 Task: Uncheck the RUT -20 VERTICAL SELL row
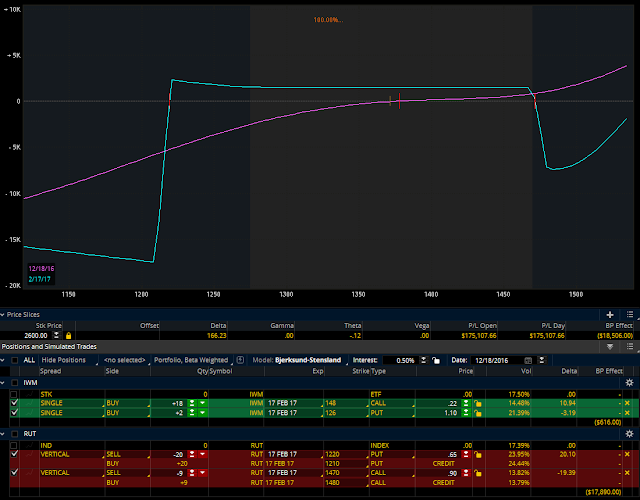pyautogui.click(x=14, y=454)
